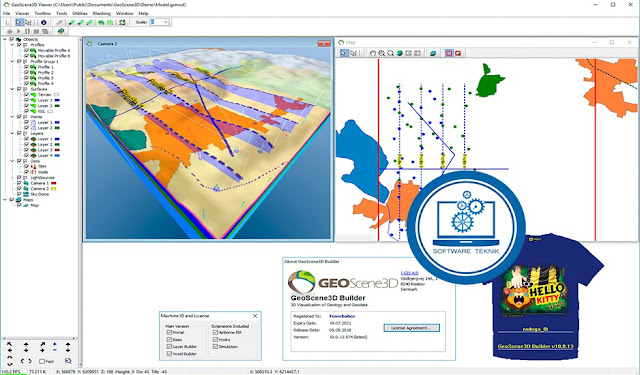Open the I-GIS A/S link

(409, 273)
